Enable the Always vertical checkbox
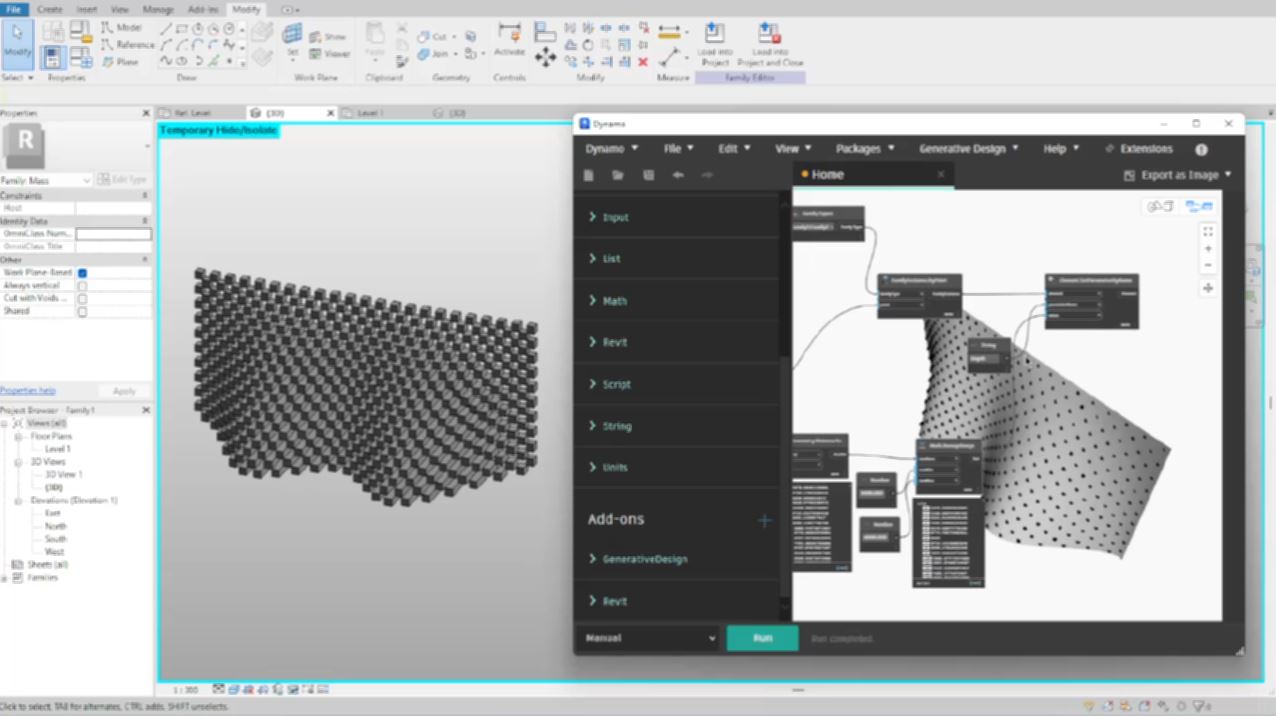The height and width of the screenshot is (716, 1276). point(82,285)
